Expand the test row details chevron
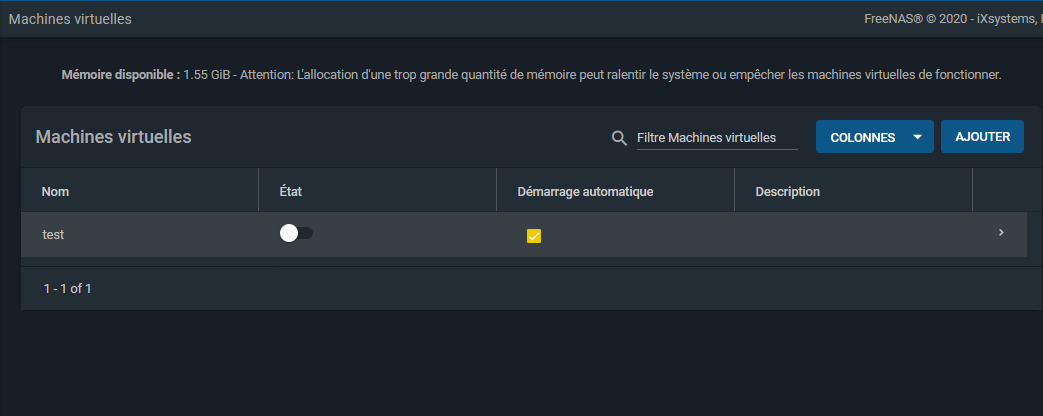1043x416 pixels. click(1001, 233)
